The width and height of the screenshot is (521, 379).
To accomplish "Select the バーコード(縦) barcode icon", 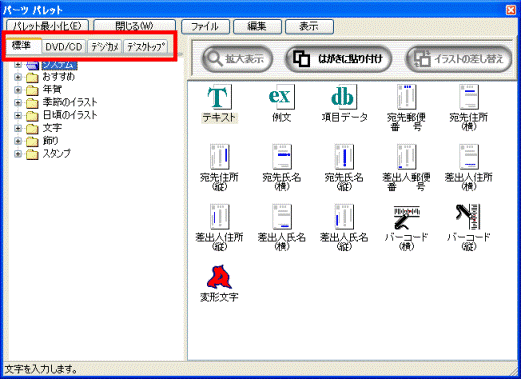I will pyautogui.click(x=468, y=217).
